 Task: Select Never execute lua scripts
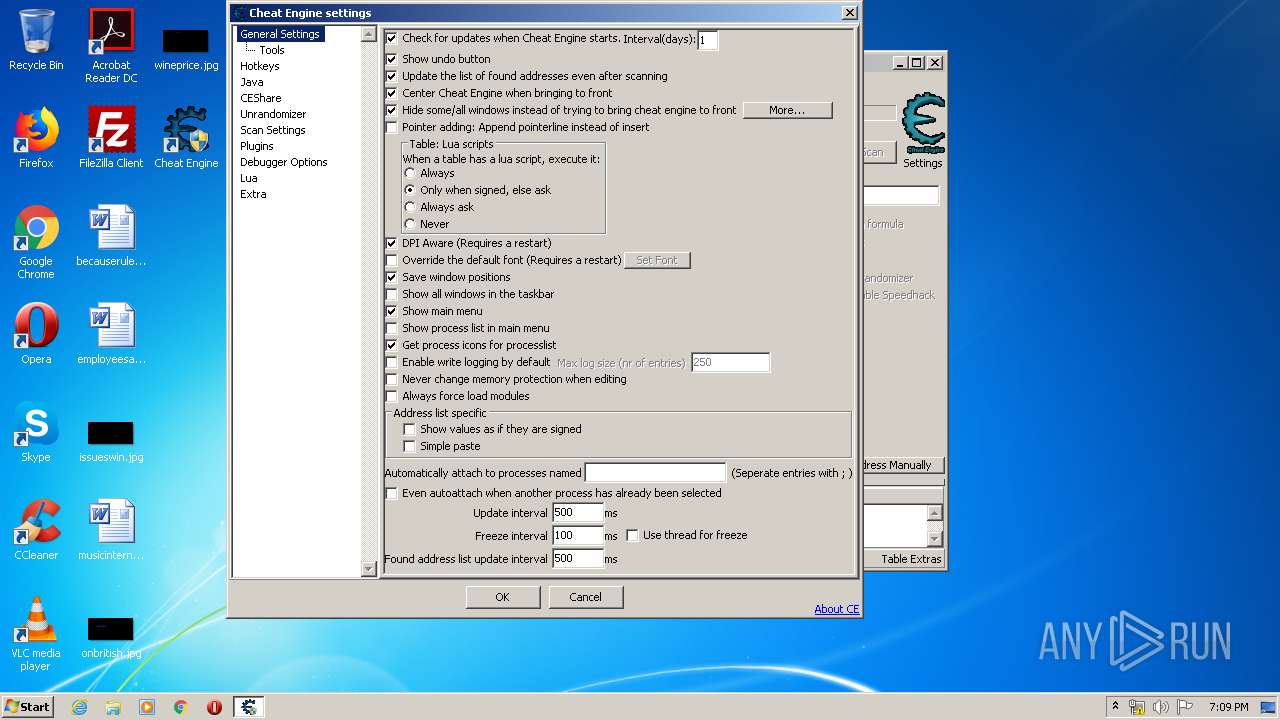[410, 224]
